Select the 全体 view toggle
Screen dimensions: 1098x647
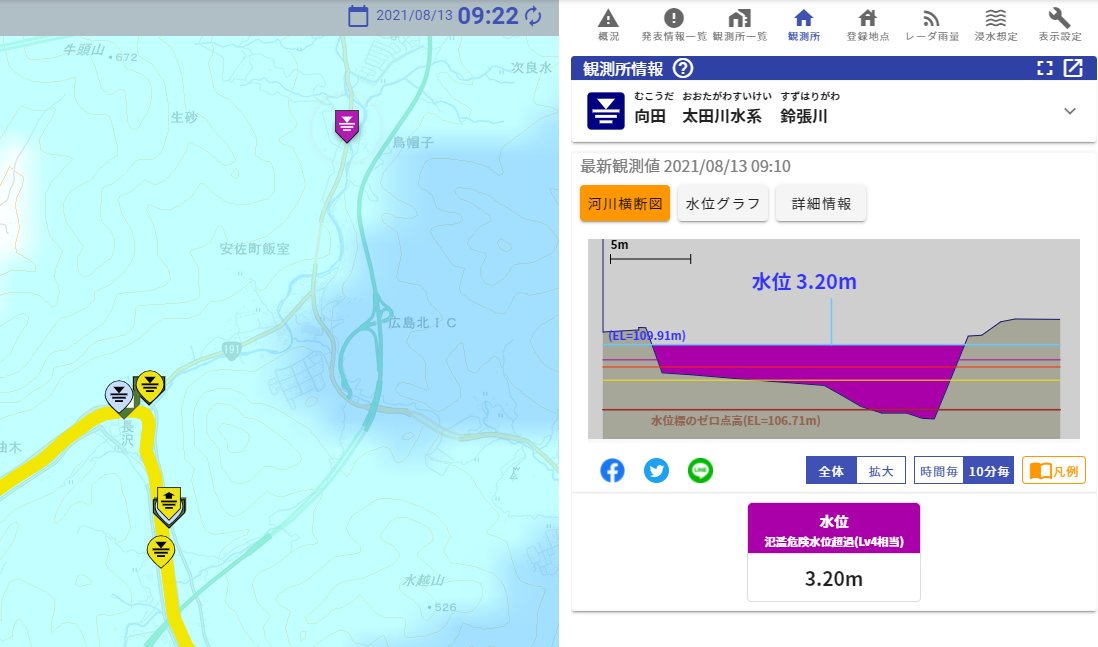(x=831, y=471)
